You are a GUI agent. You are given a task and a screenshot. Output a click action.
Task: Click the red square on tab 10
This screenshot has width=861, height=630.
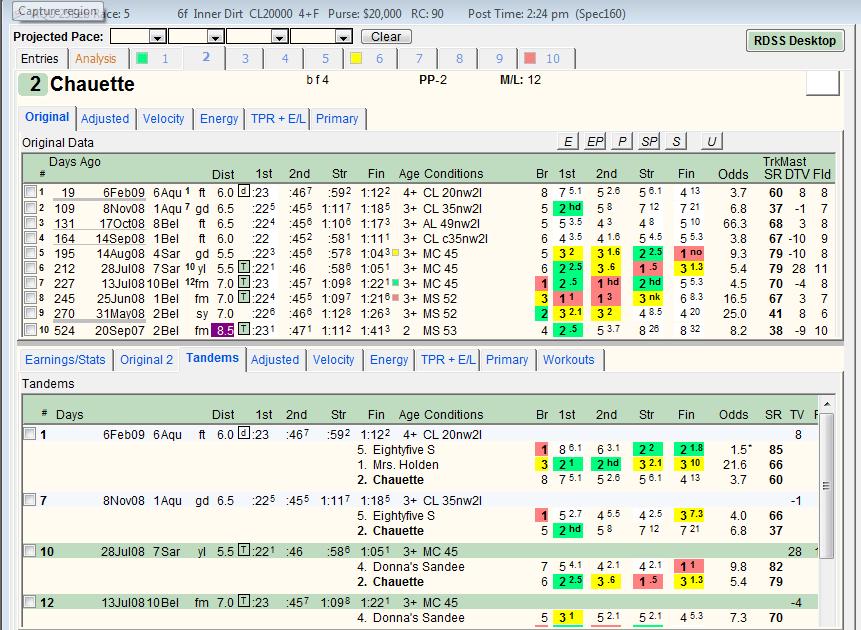point(530,58)
